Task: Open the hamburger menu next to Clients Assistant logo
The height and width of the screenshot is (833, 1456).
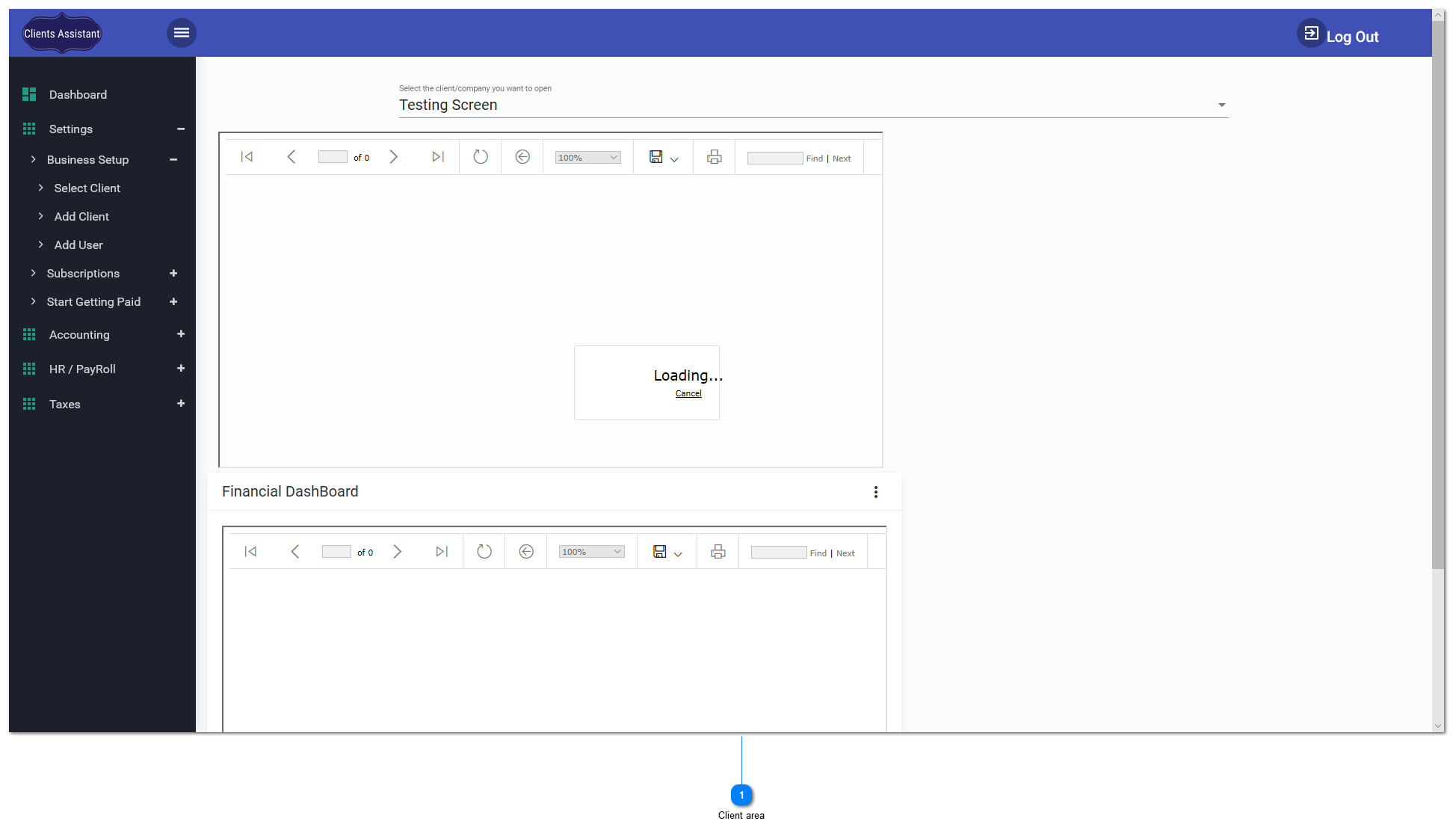Action: click(x=181, y=32)
